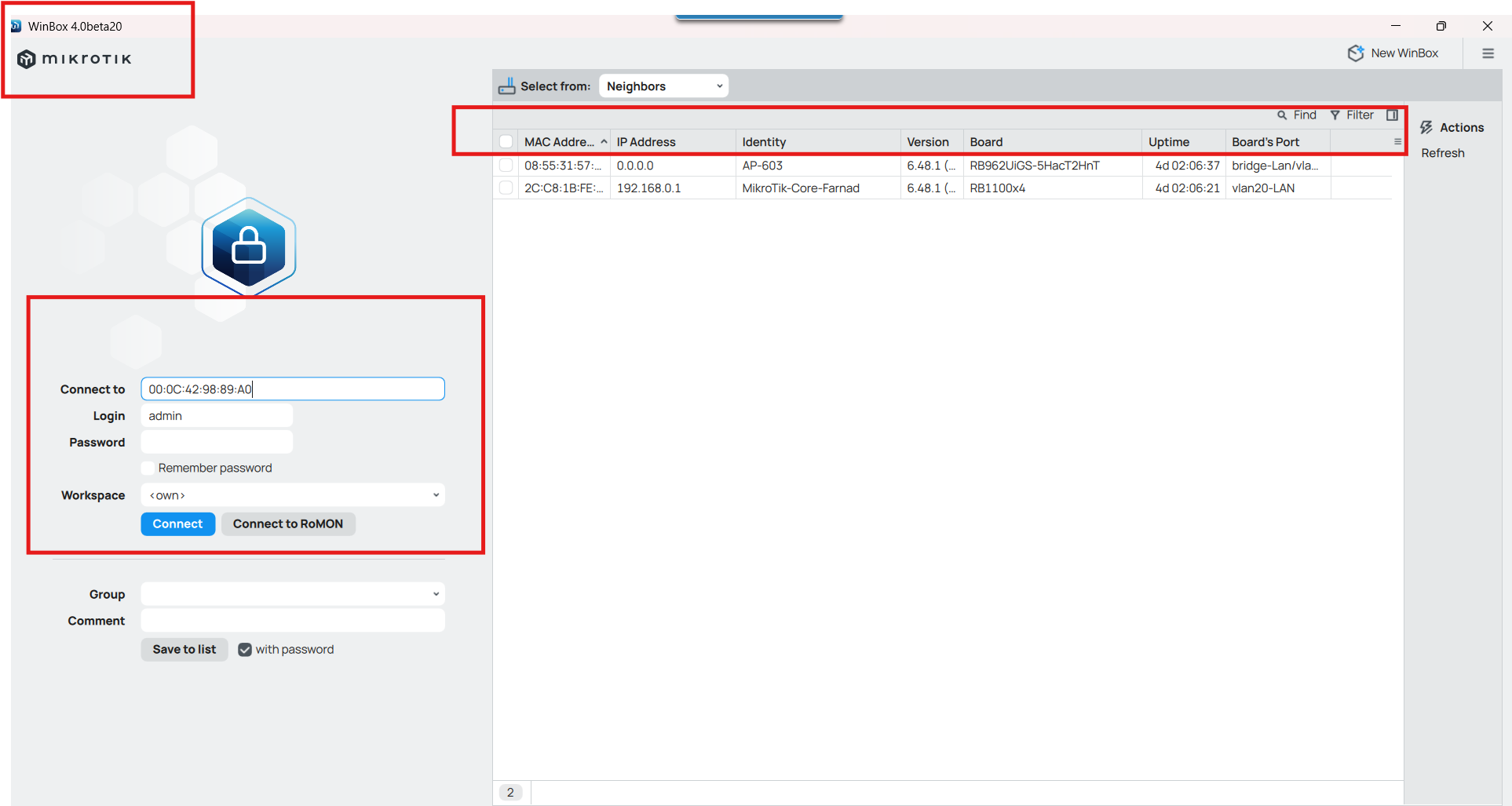Expand the Workspace dropdown
This screenshot has width=1512, height=806.
[293, 495]
